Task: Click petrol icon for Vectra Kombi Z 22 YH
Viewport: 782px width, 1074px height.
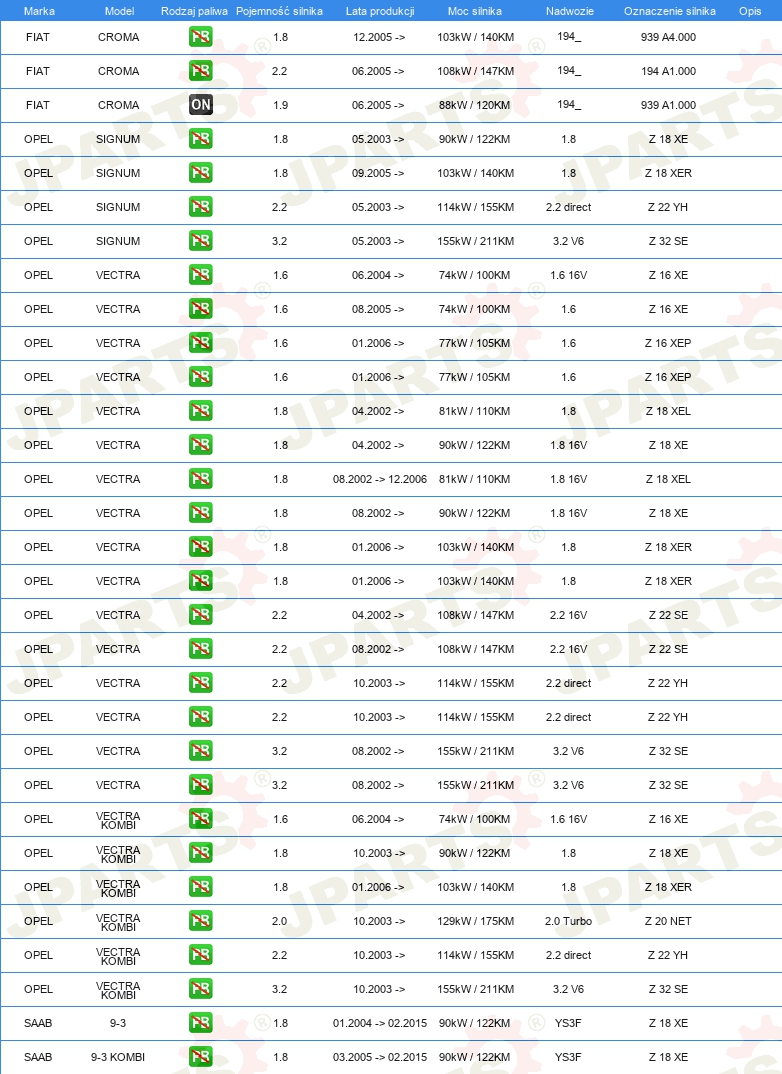Action: pos(201,955)
